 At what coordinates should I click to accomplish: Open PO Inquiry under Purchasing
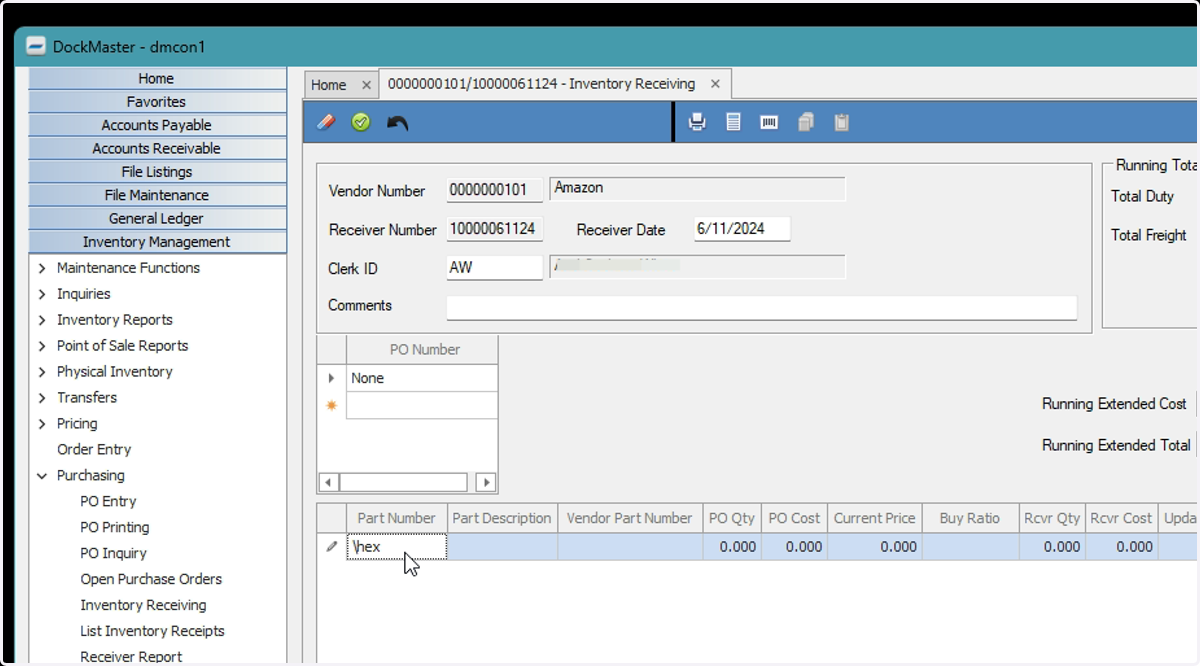point(113,554)
